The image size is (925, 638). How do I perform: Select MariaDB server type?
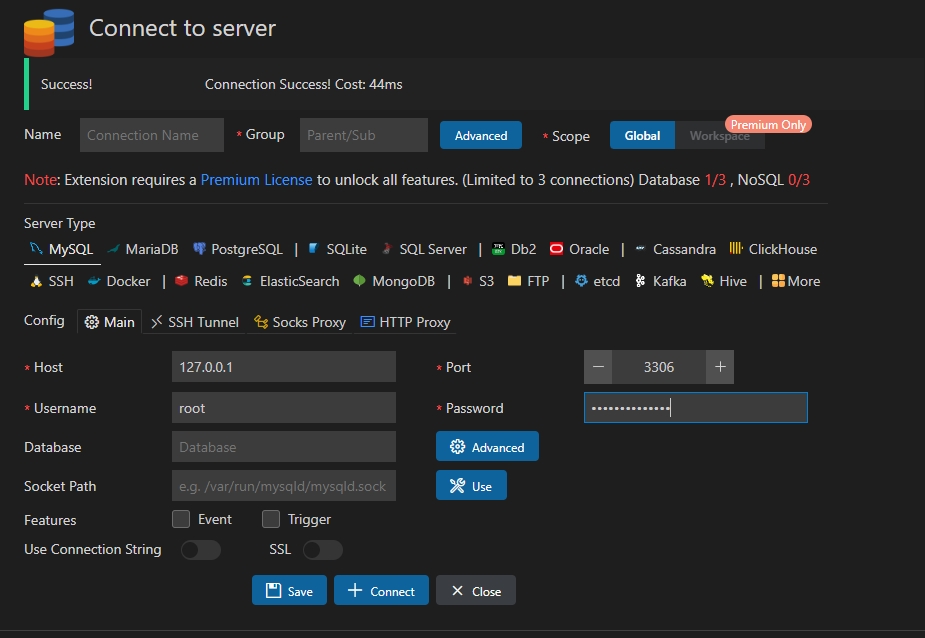click(x=143, y=249)
